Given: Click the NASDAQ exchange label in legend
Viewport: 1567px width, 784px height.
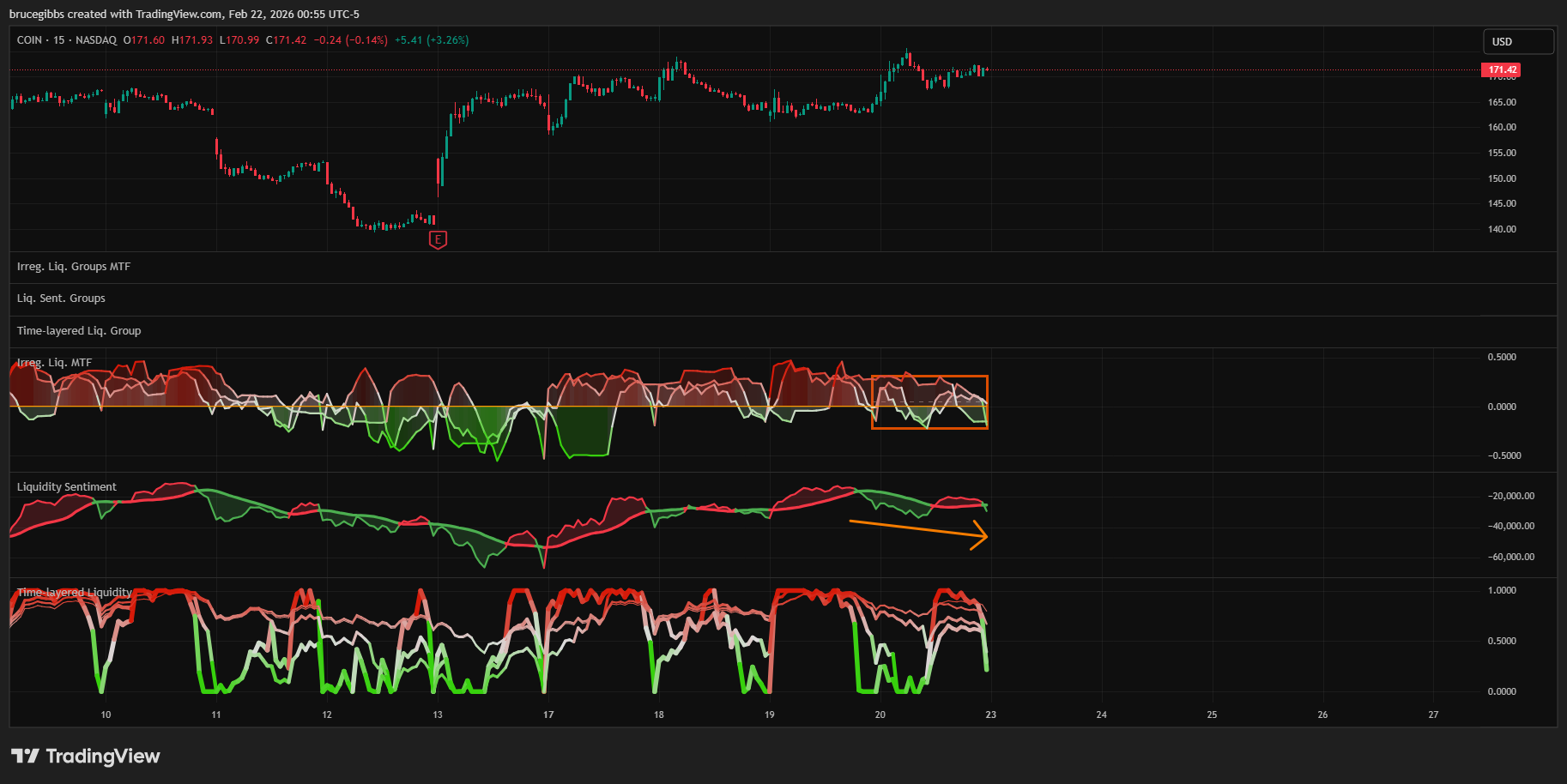Looking at the screenshot, I should click(96, 40).
